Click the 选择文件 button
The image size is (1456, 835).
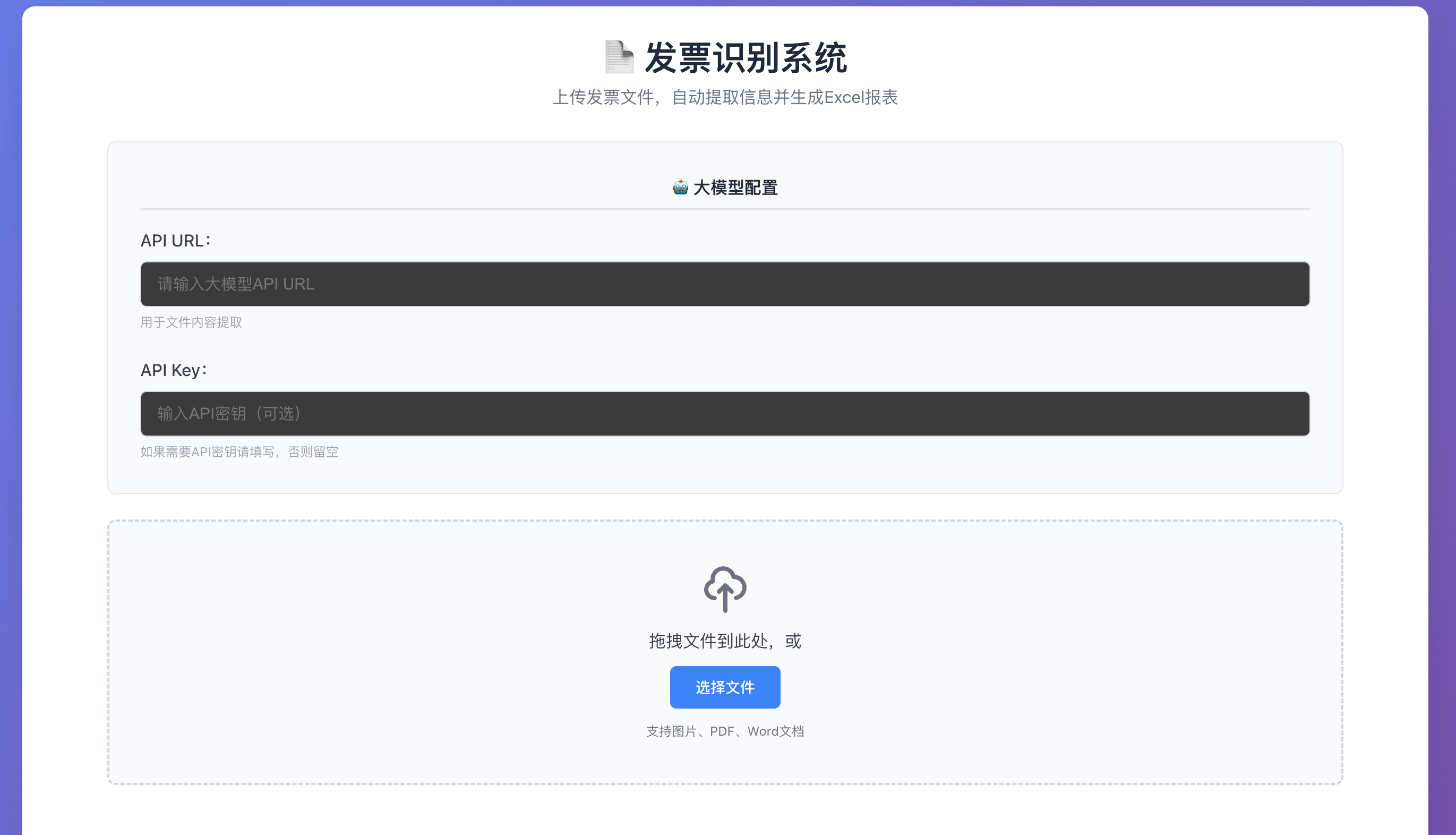(725, 687)
